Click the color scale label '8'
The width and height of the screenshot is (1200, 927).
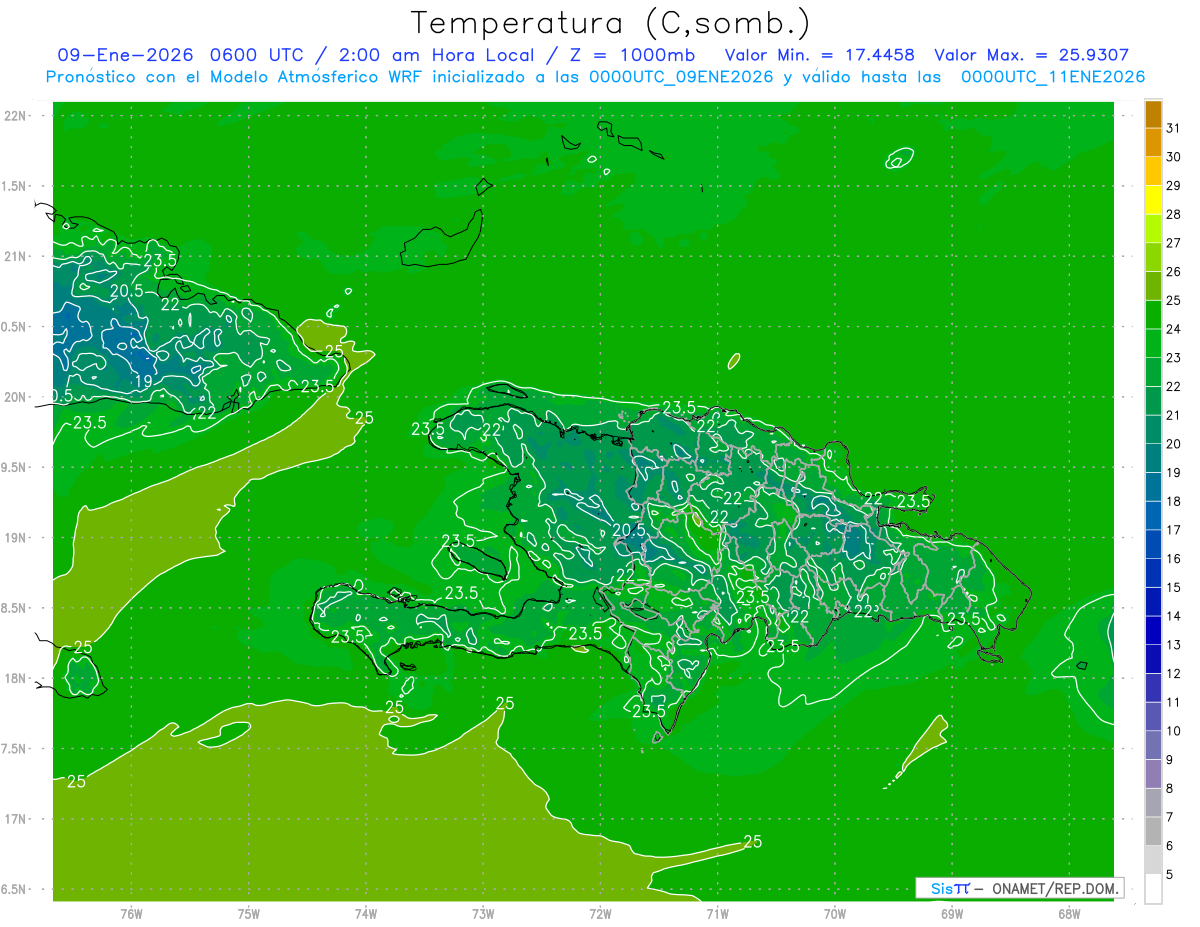pyautogui.click(x=1169, y=789)
